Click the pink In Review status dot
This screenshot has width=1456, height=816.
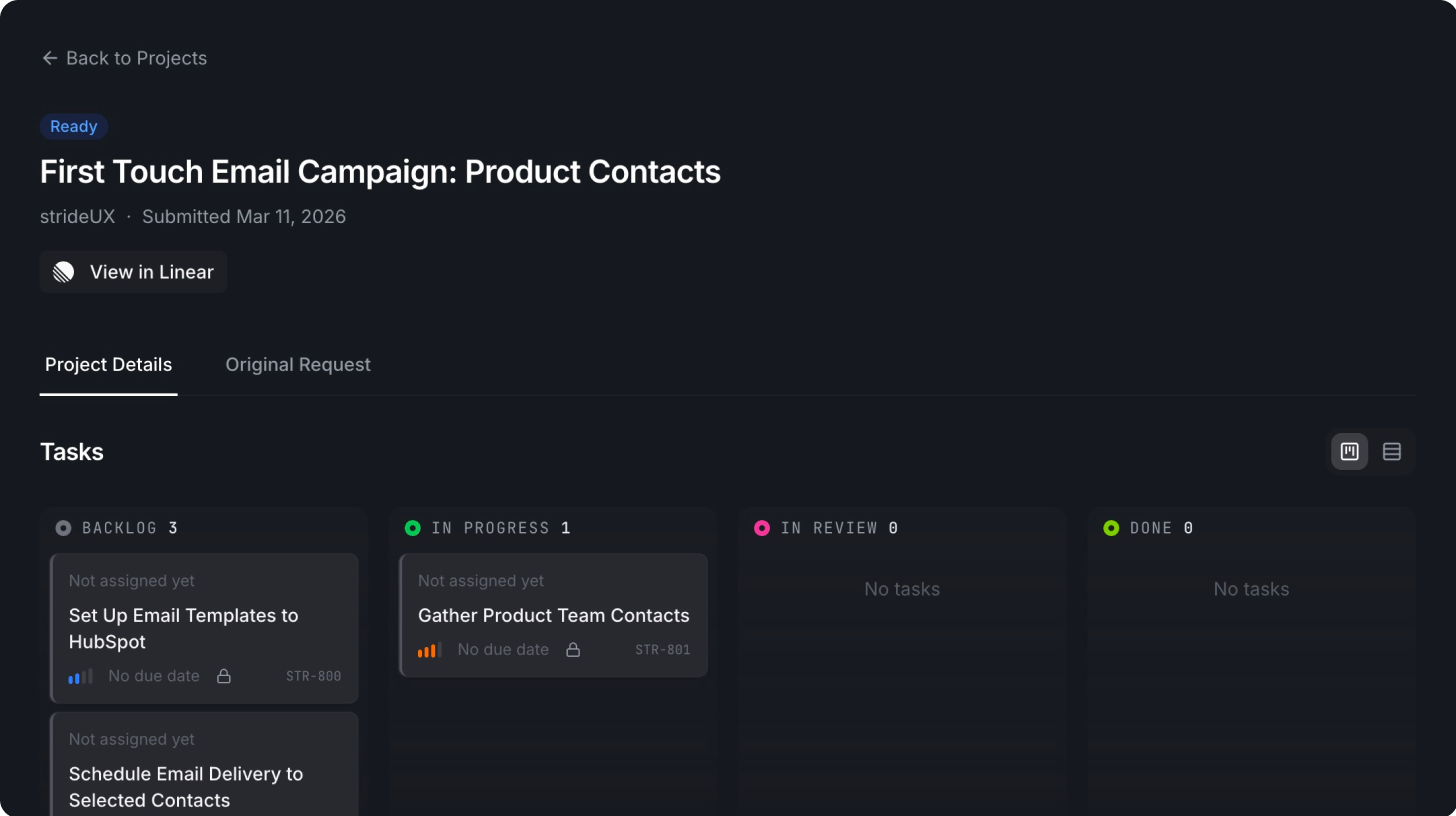click(762, 528)
